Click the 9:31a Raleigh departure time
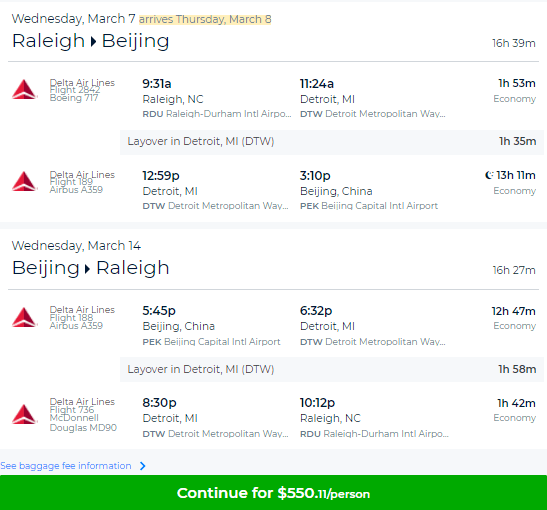The image size is (547, 510). point(157,84)
